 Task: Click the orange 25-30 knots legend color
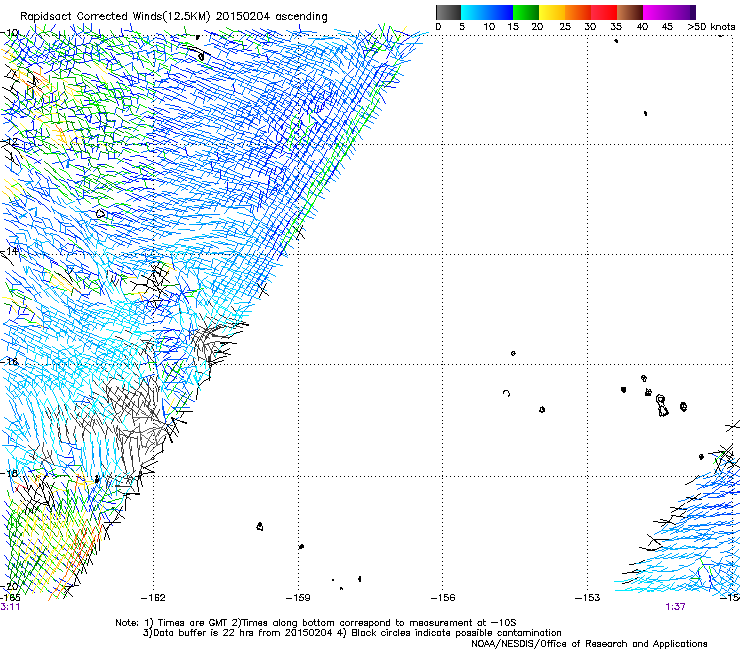tap(578, 12)
